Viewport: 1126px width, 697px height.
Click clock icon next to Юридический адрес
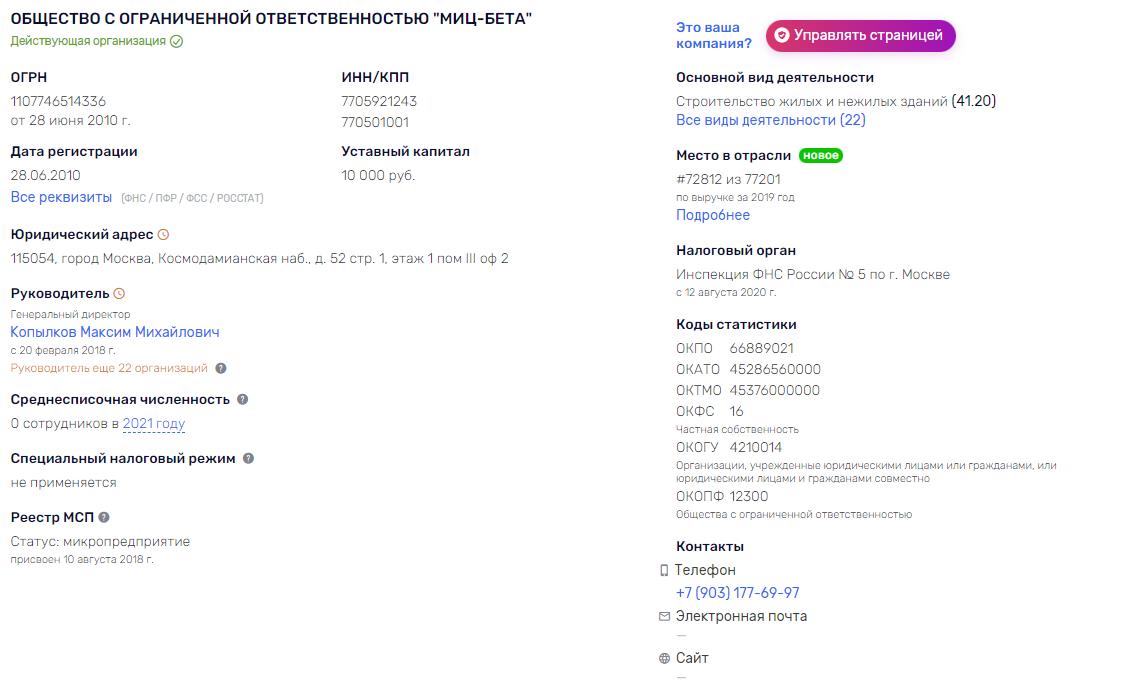coord(163,235)
